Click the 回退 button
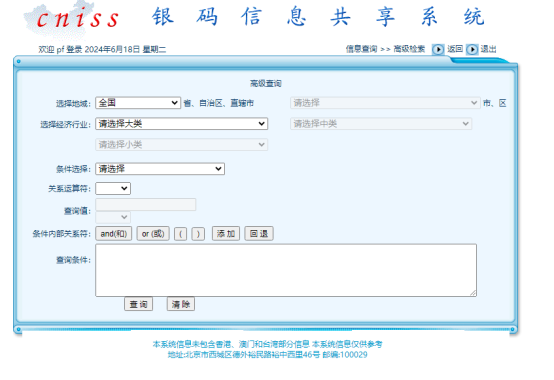 pyautogui.click(x=259, y=233)
